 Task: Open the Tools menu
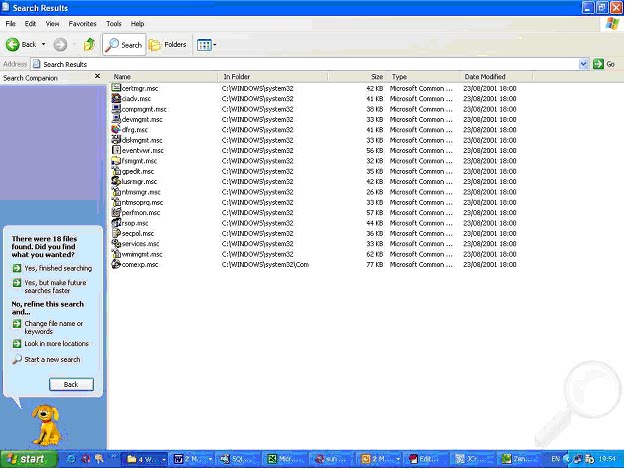click(x=114, y=24)
